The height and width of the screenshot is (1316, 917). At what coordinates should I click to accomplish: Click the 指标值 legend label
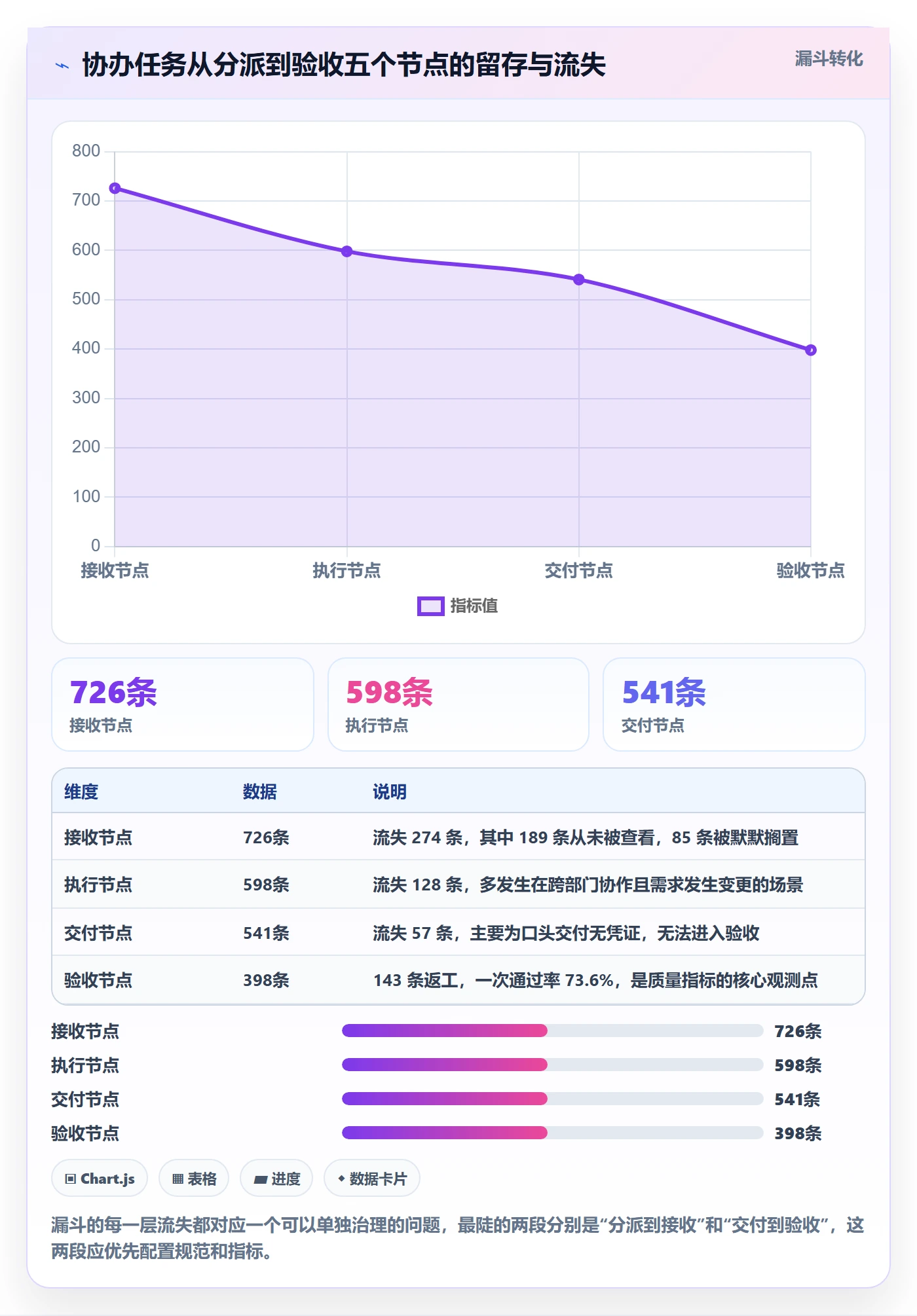pos(474,606)
